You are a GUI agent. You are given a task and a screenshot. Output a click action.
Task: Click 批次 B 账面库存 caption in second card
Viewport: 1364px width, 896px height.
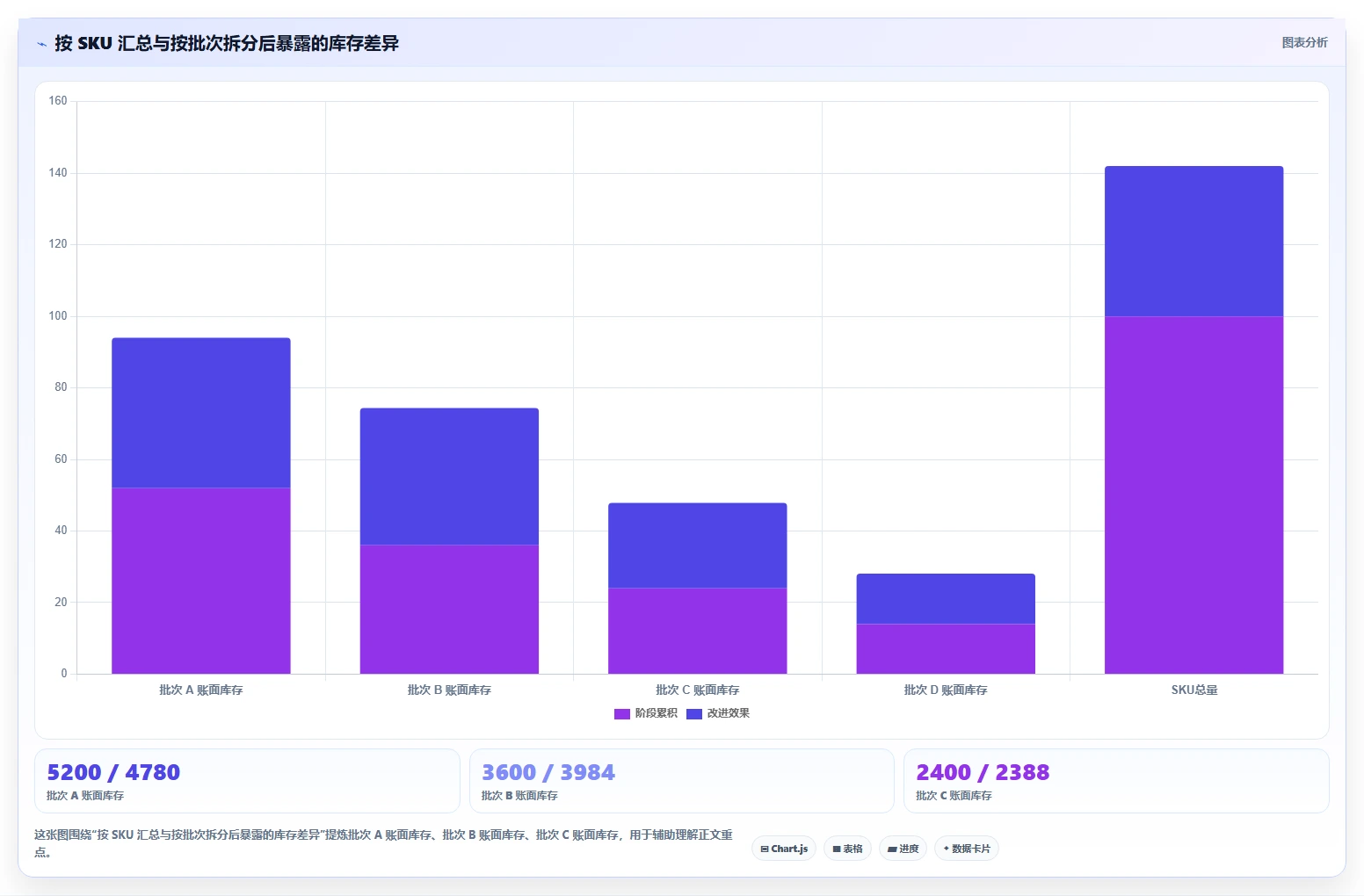coord(519,795)
